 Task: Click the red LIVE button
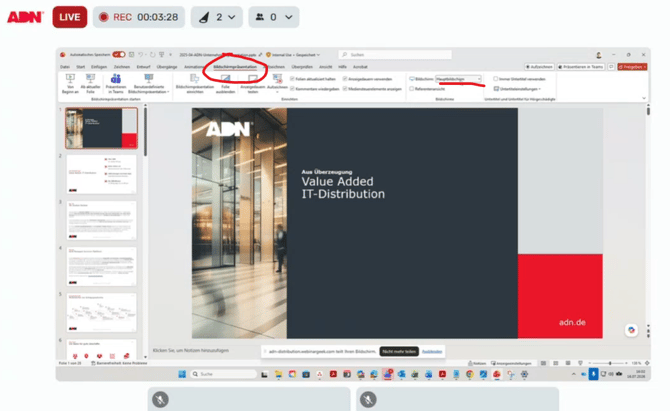pyautogui.click(x=70, y=17)
